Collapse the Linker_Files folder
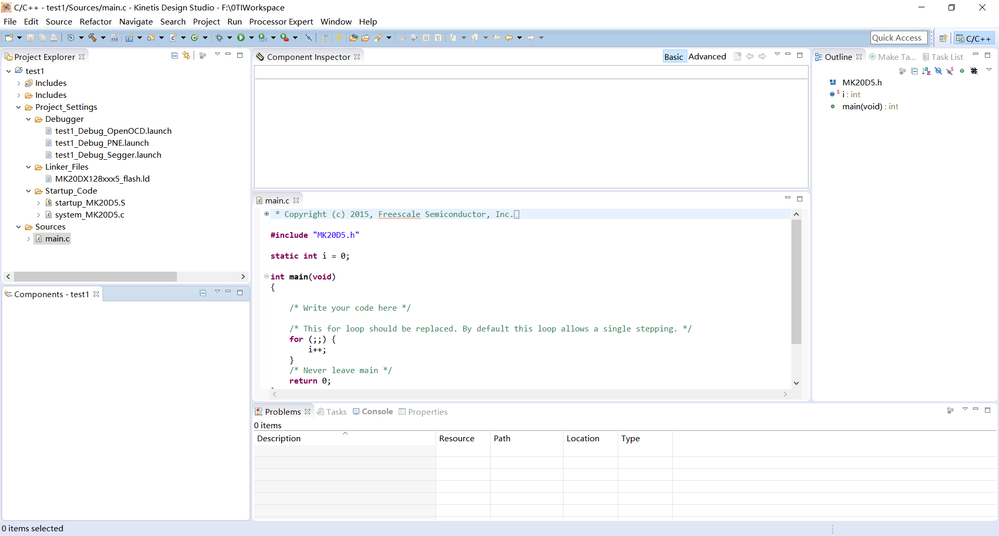Image resolution: width=999 pixels, height=536 pixels. click(x=29, y=167)
